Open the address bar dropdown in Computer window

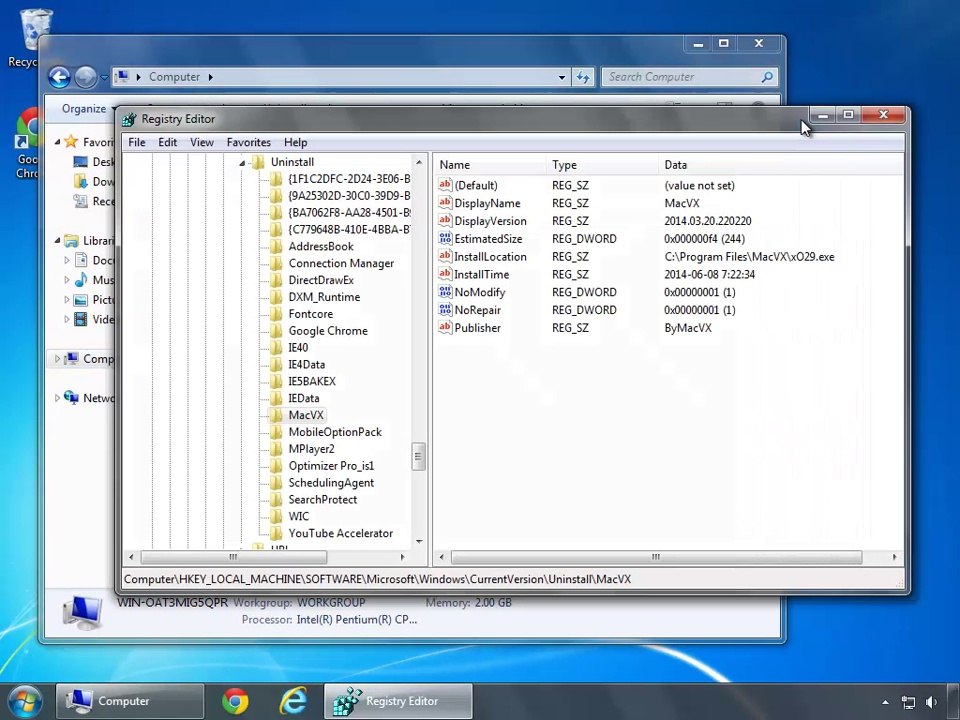561,77
